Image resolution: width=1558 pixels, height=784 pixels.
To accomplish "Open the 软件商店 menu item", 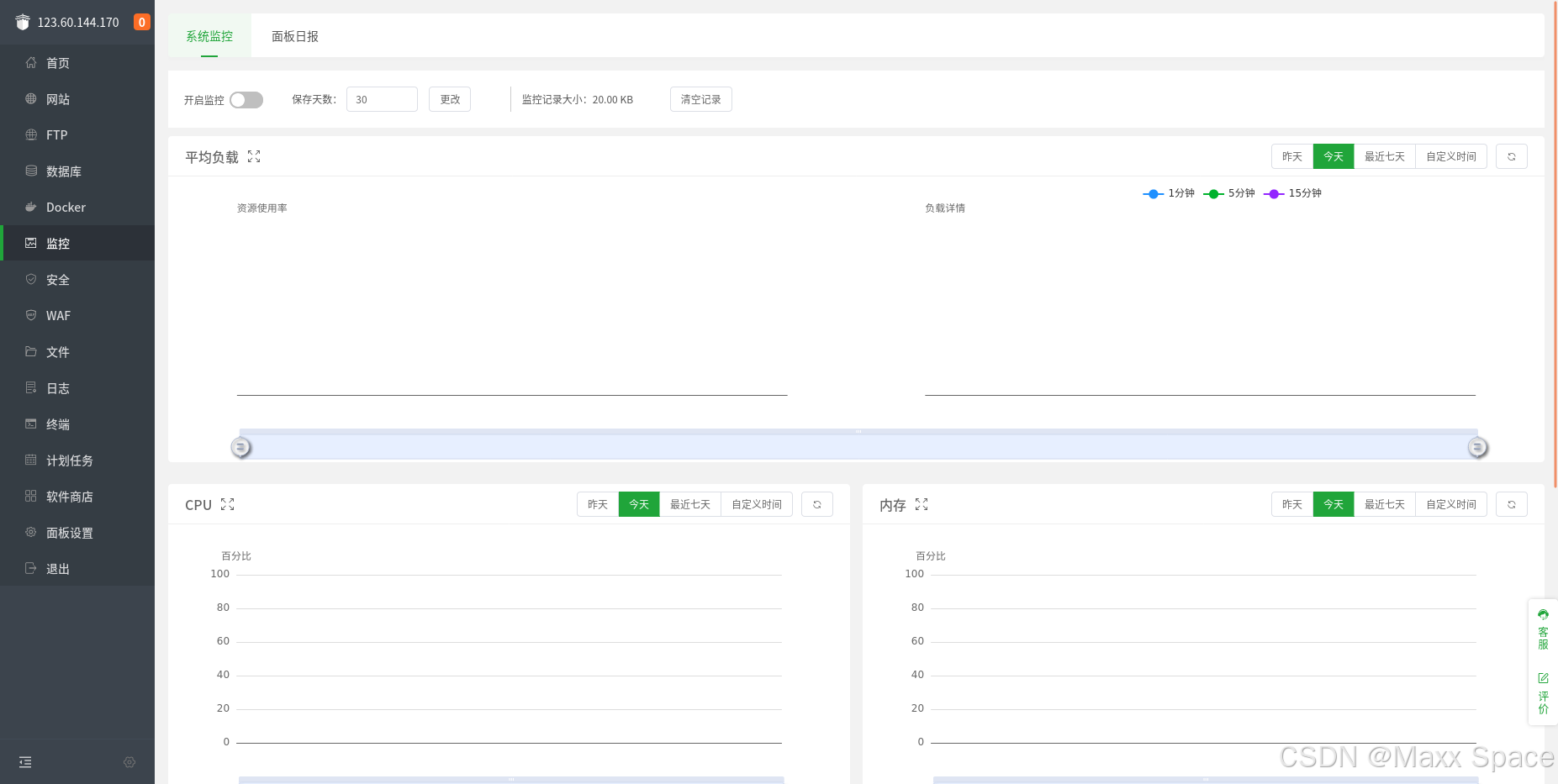I will tap(77, 497).
